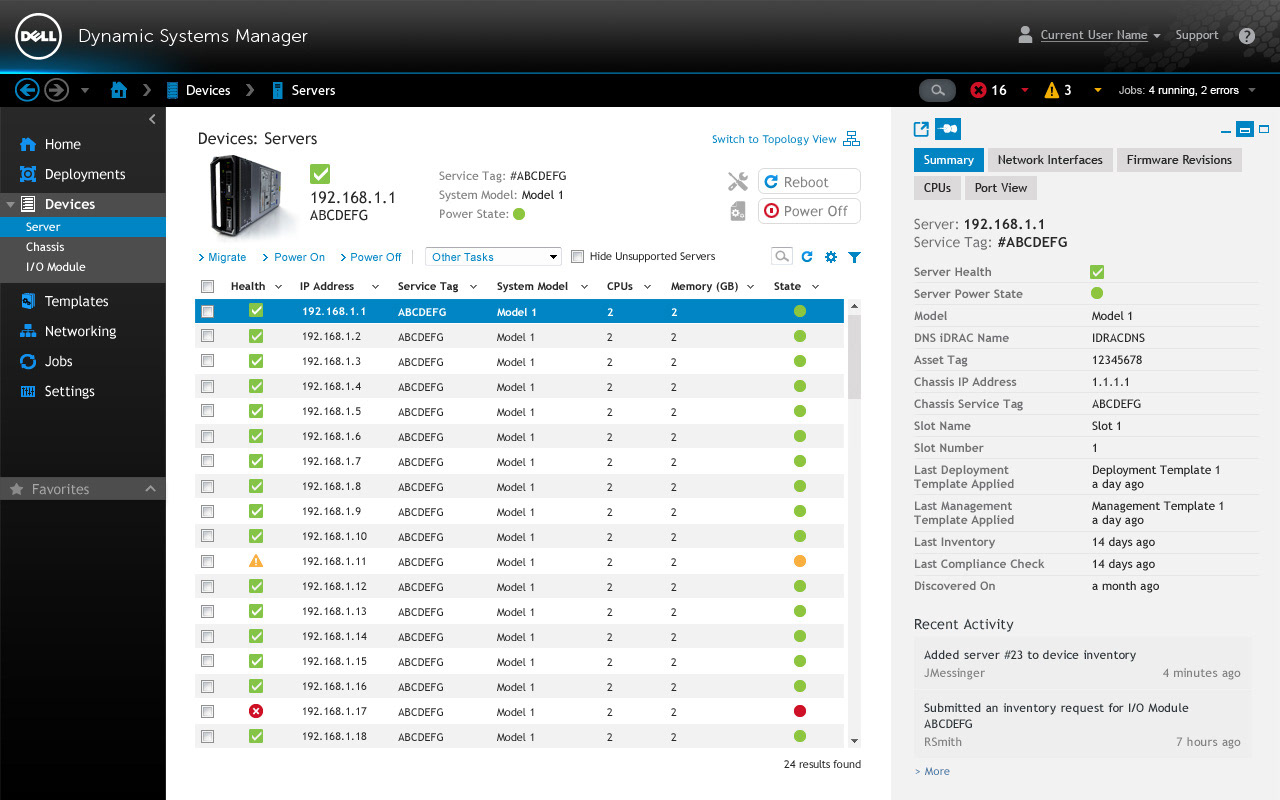
Task: Toggle the select-all checkbox in table header
Action: coord(207,287)
